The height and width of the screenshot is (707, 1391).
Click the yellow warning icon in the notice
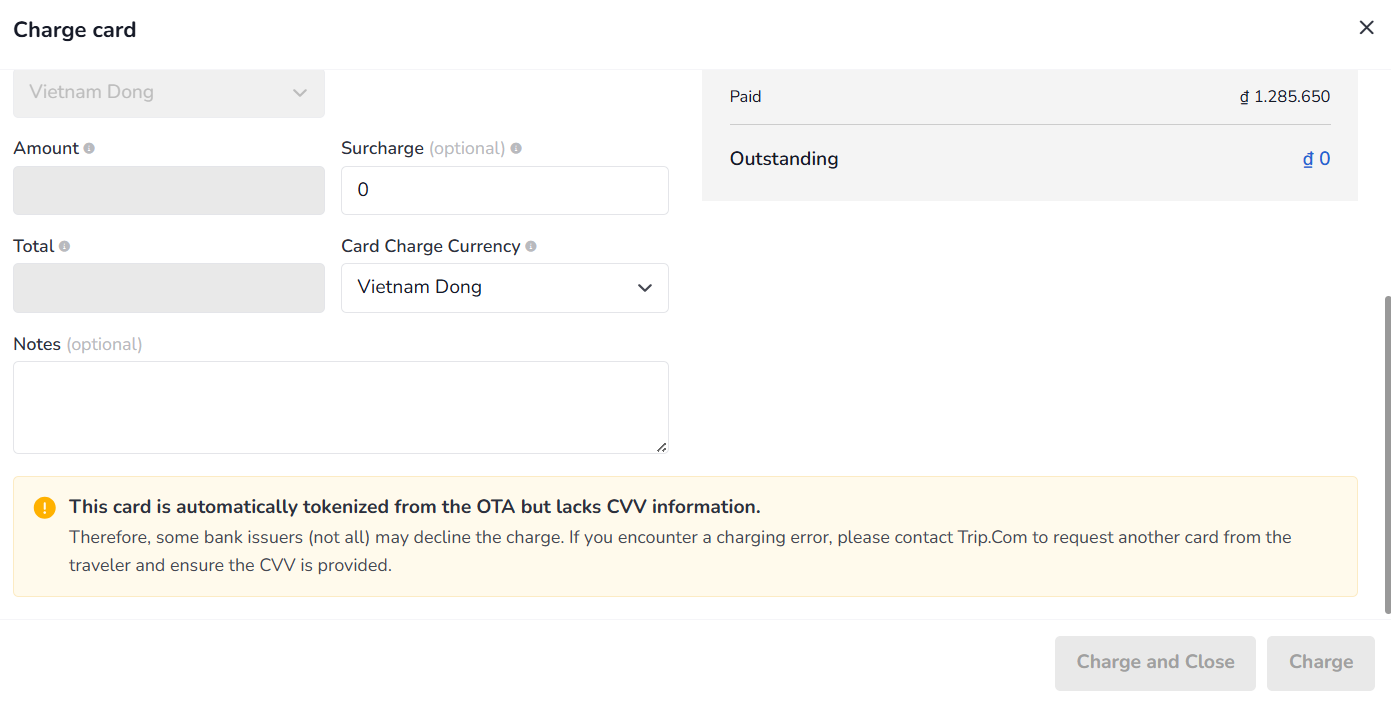(45, 507)
